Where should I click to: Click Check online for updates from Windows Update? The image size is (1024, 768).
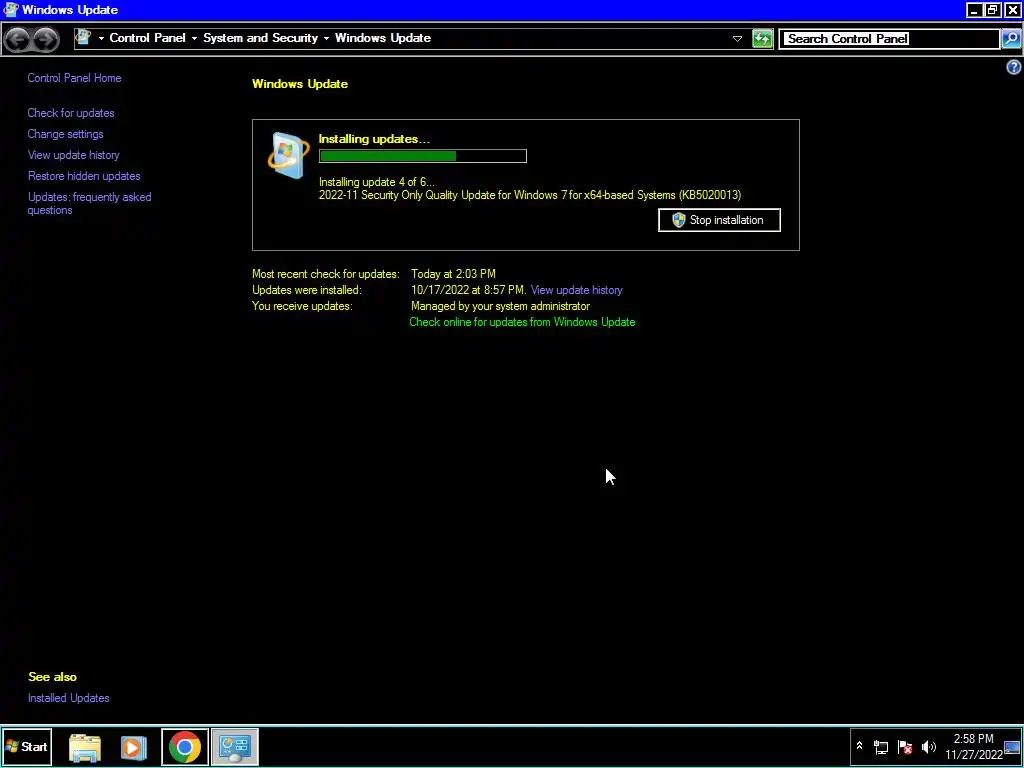[x=522, y=322]
